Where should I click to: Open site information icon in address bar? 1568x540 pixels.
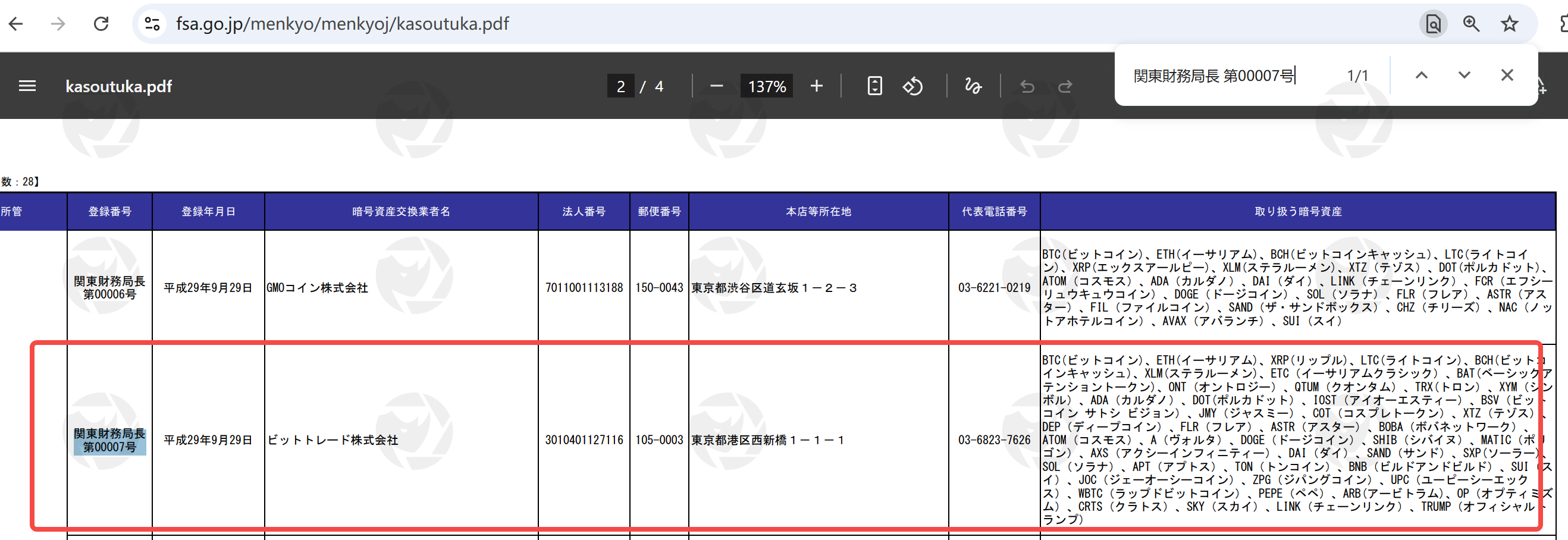point(152,24)
